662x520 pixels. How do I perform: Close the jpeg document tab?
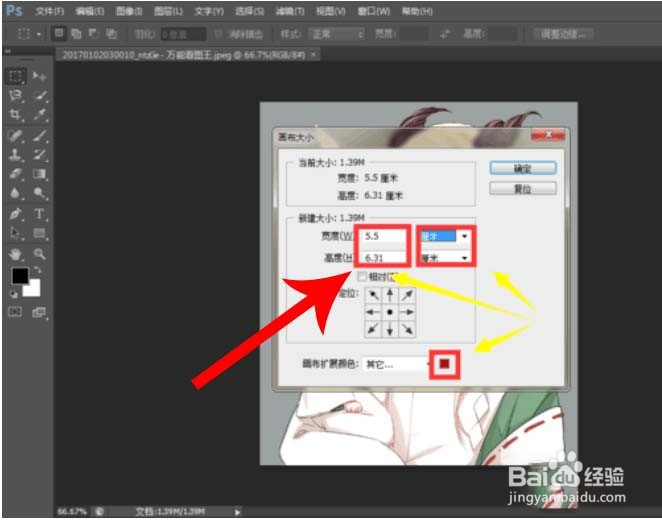313,54
